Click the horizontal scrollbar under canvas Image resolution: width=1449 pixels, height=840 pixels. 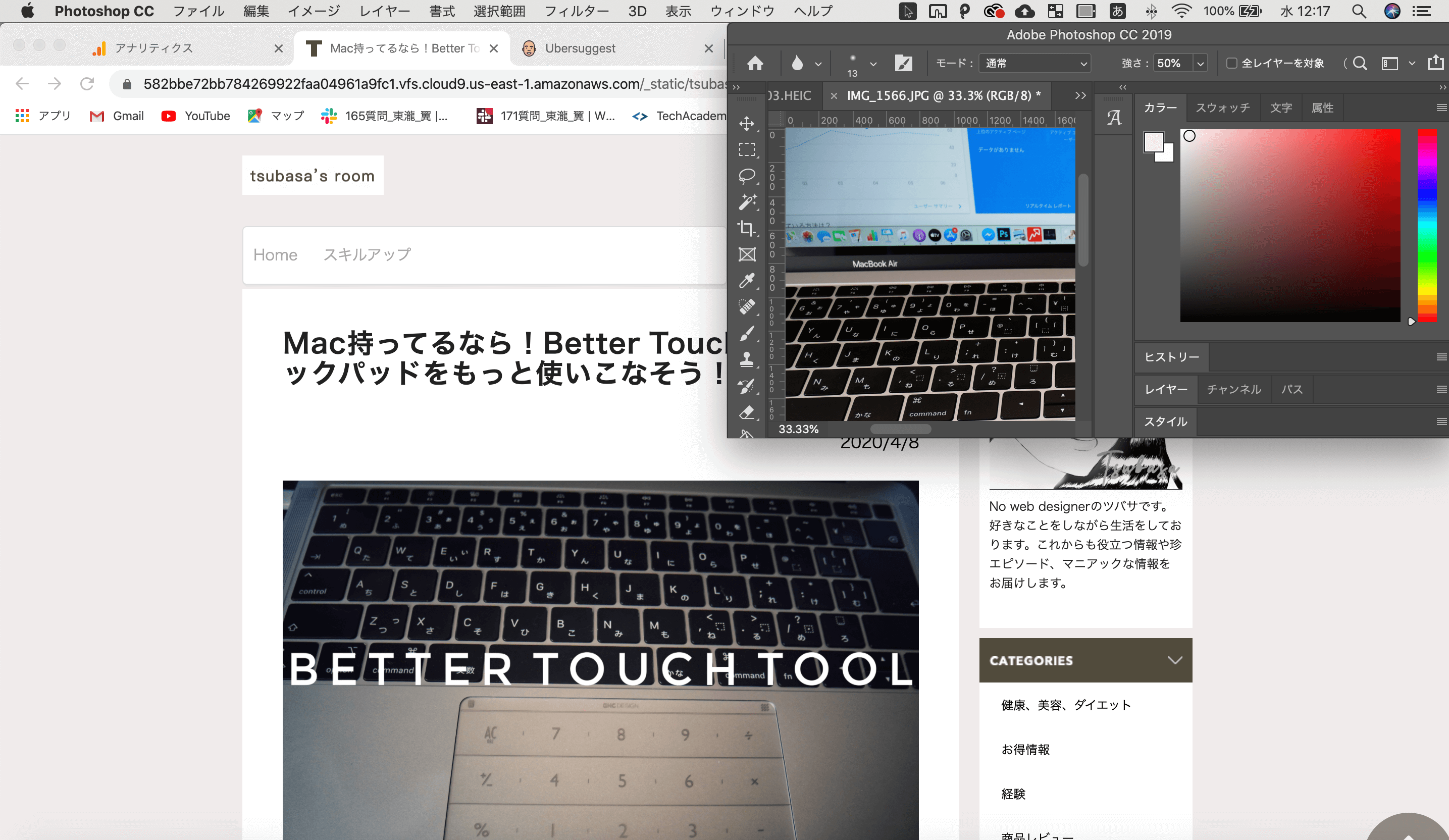pyautogui.click(x=901, y=429)
